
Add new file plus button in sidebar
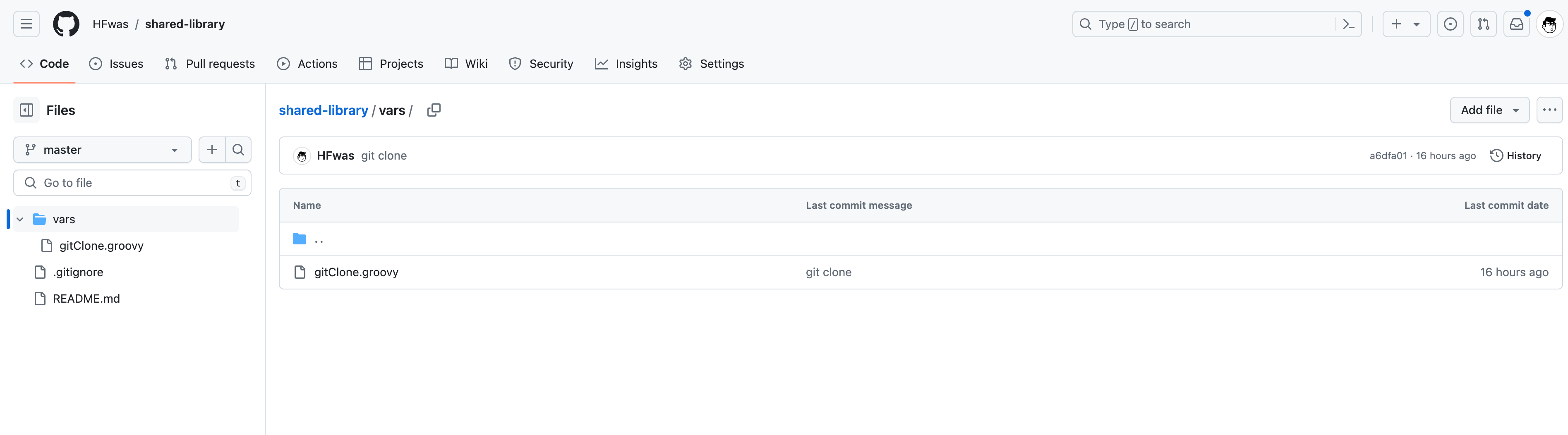[x=212, y=150]
